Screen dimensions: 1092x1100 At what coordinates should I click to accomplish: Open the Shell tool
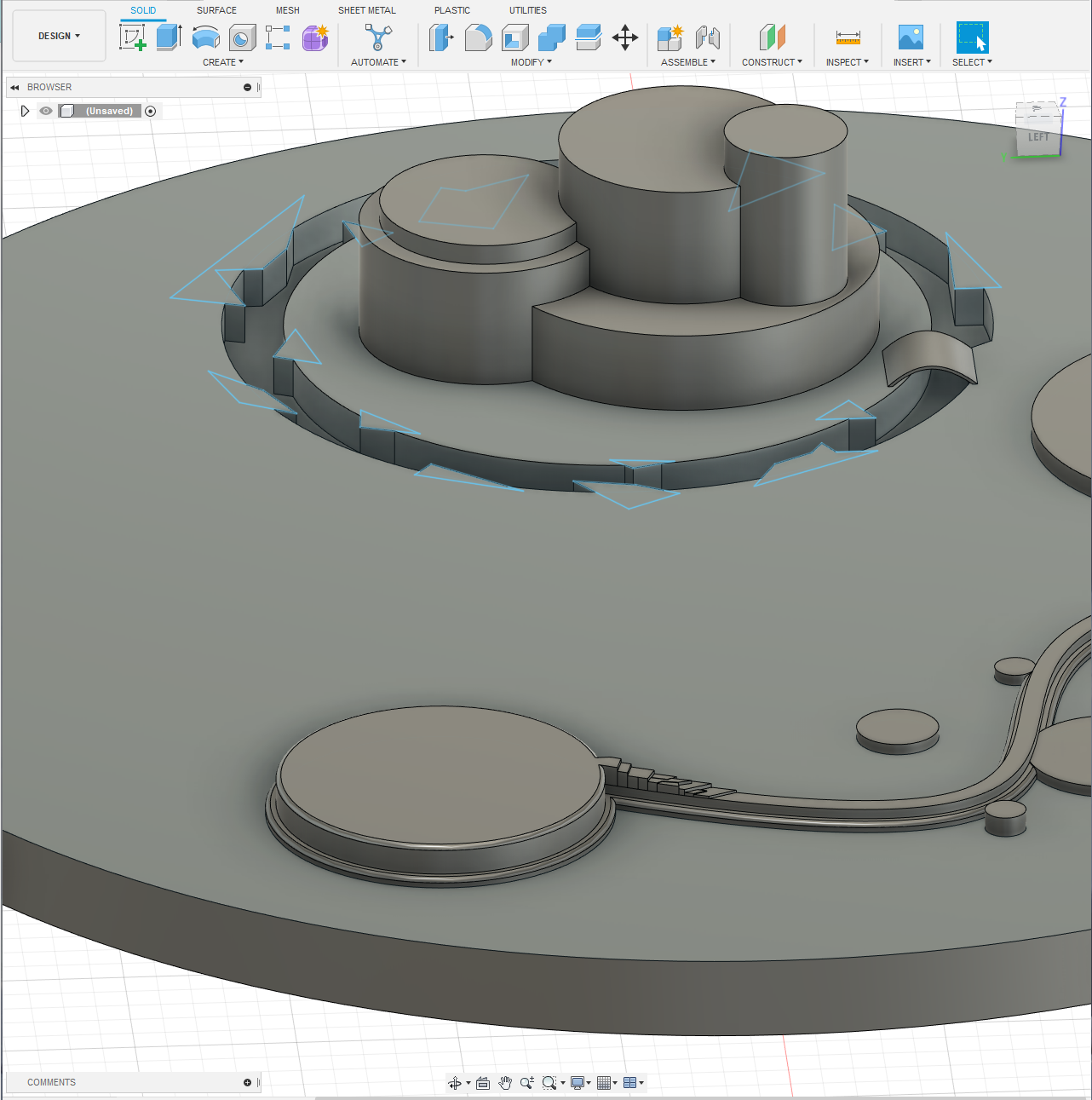514,37
